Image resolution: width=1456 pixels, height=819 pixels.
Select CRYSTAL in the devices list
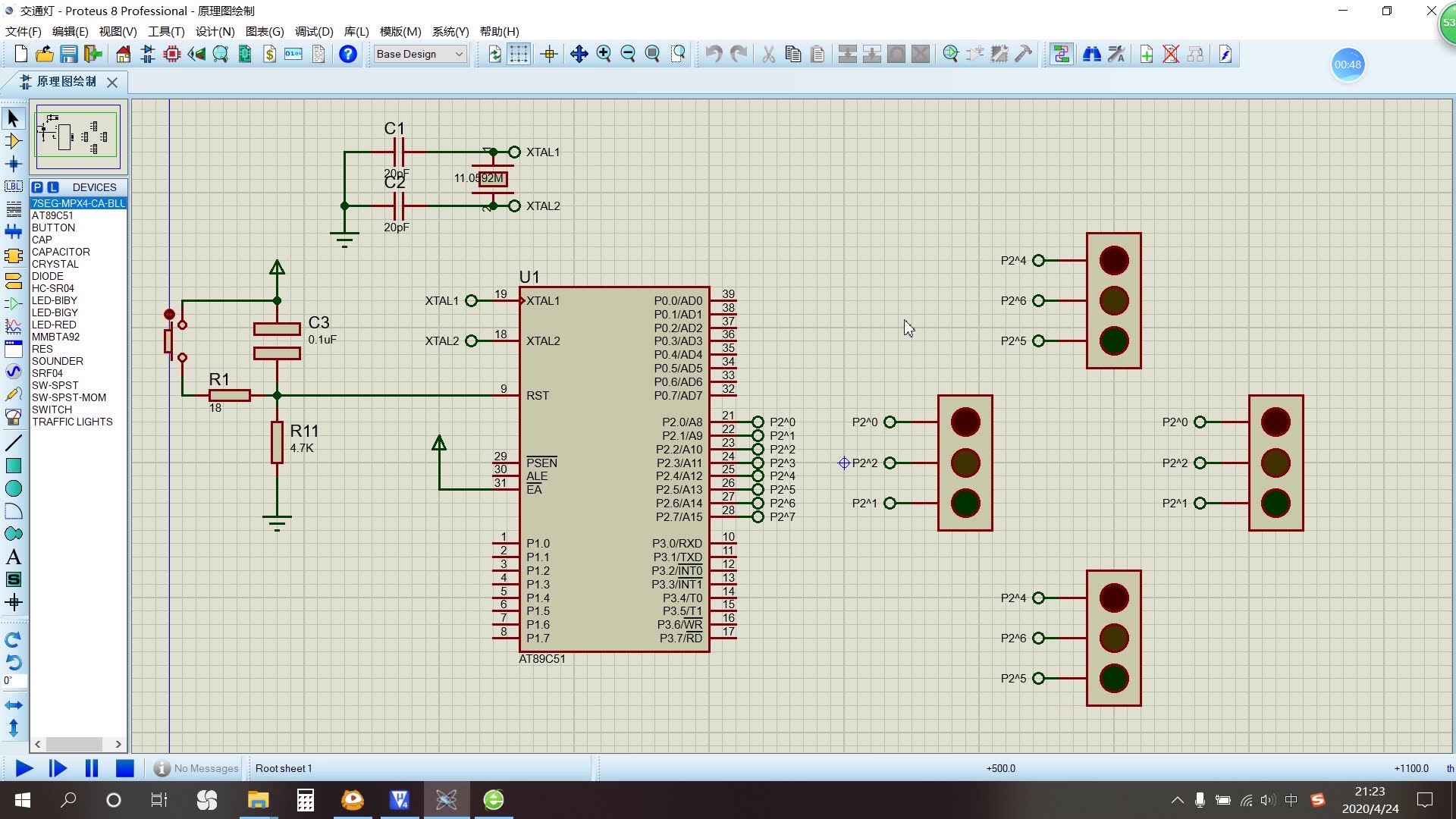point(77,264)
